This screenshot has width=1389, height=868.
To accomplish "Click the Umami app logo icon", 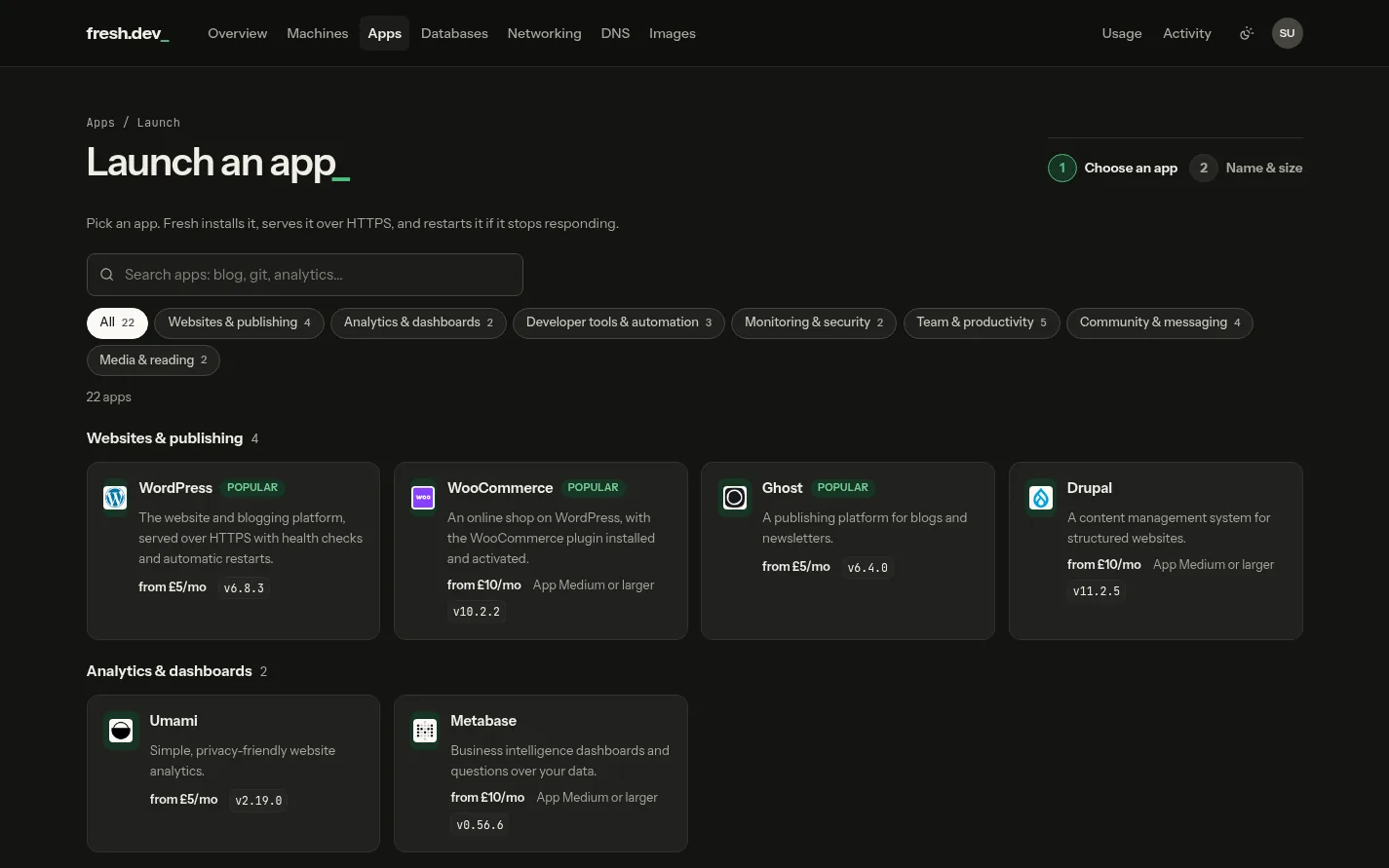I will click(121, 731).
